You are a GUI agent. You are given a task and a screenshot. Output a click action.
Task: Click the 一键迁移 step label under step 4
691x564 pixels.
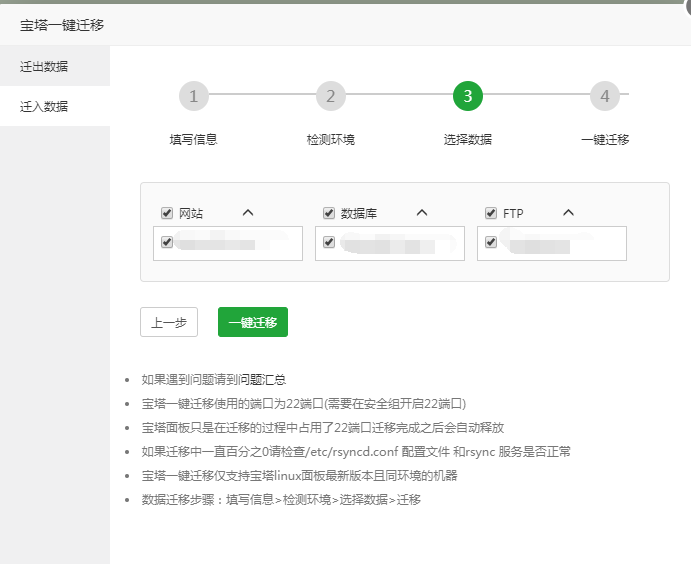pos(605,140)
